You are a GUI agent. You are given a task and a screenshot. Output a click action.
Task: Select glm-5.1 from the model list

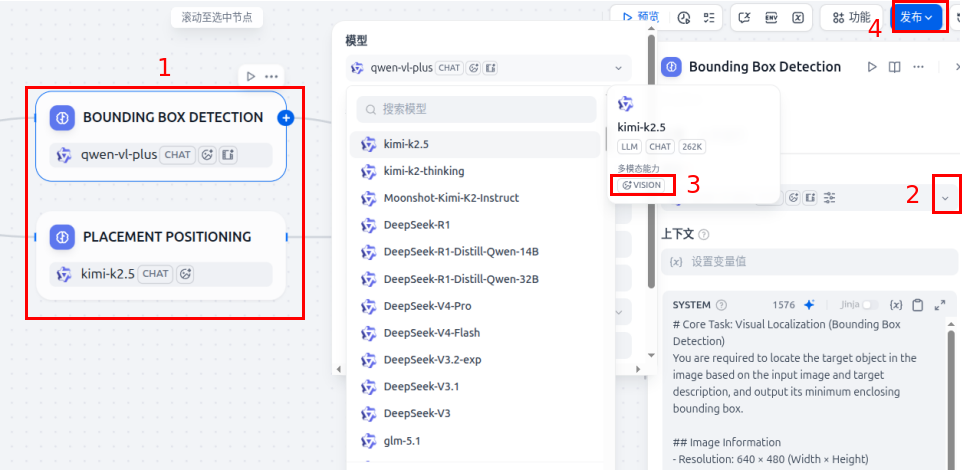(x=475, y=441)
